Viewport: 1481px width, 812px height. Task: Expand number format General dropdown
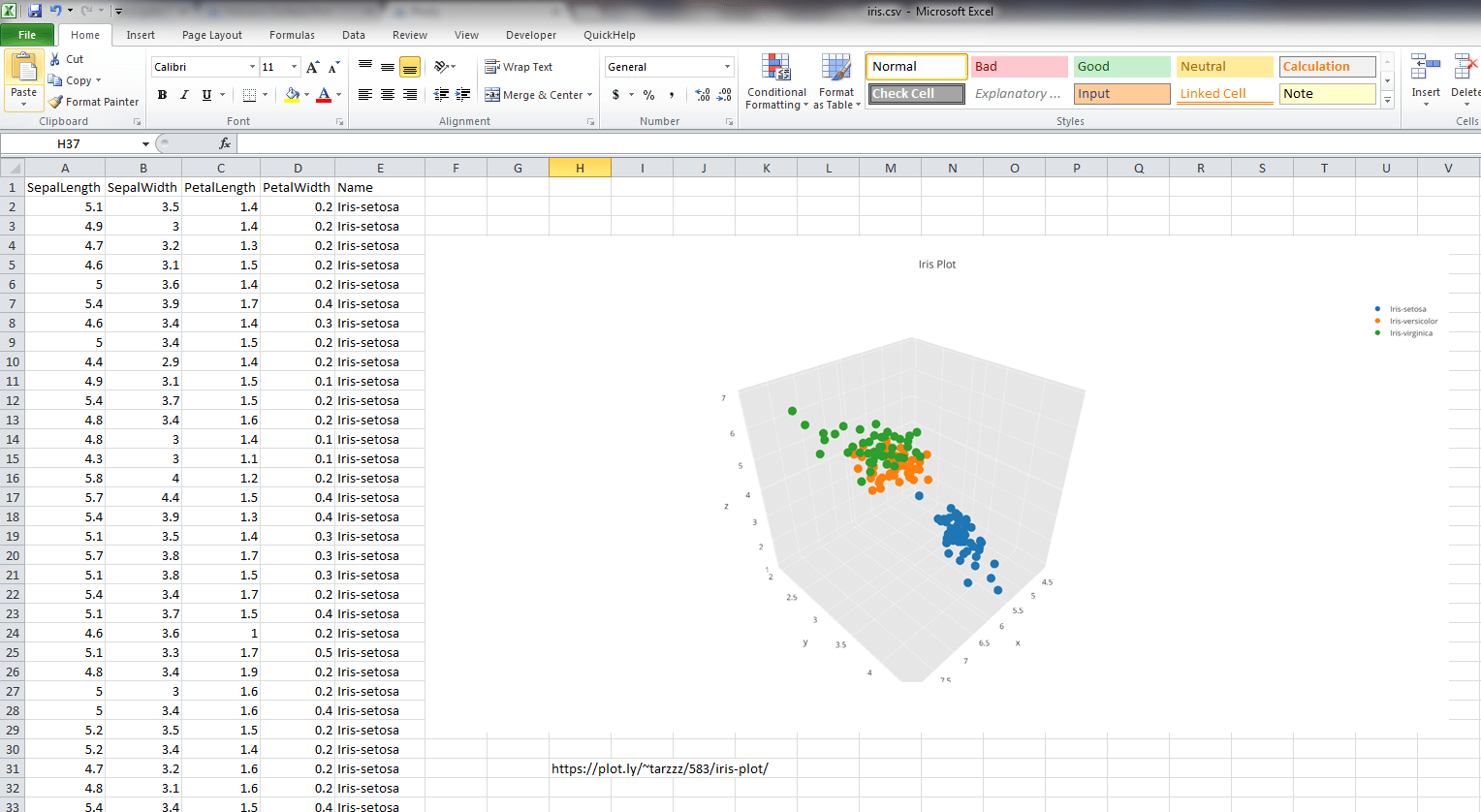pyautogui.click(x=727, y=67)
